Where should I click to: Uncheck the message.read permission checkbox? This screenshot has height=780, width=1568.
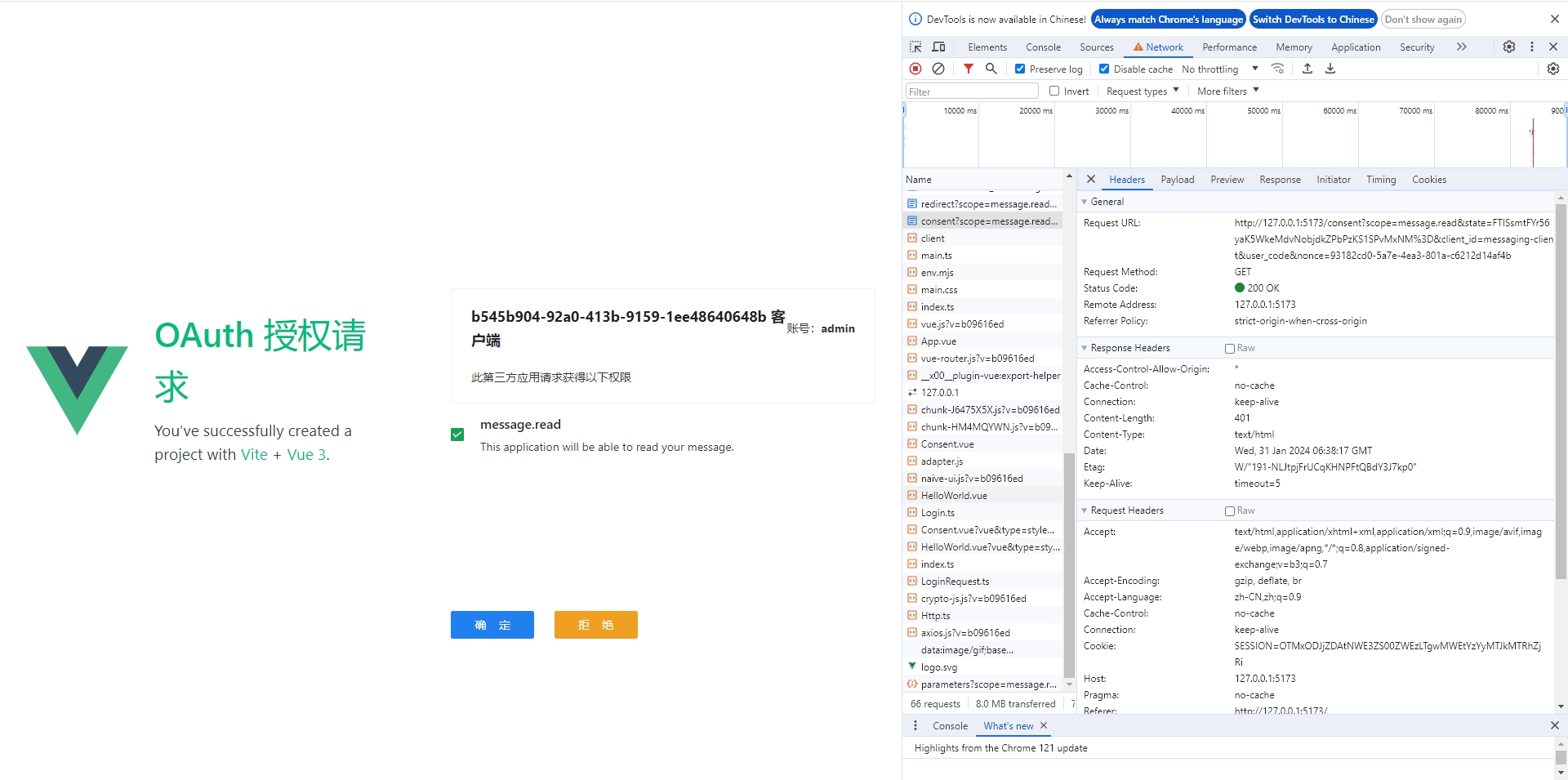click(457, 435)
